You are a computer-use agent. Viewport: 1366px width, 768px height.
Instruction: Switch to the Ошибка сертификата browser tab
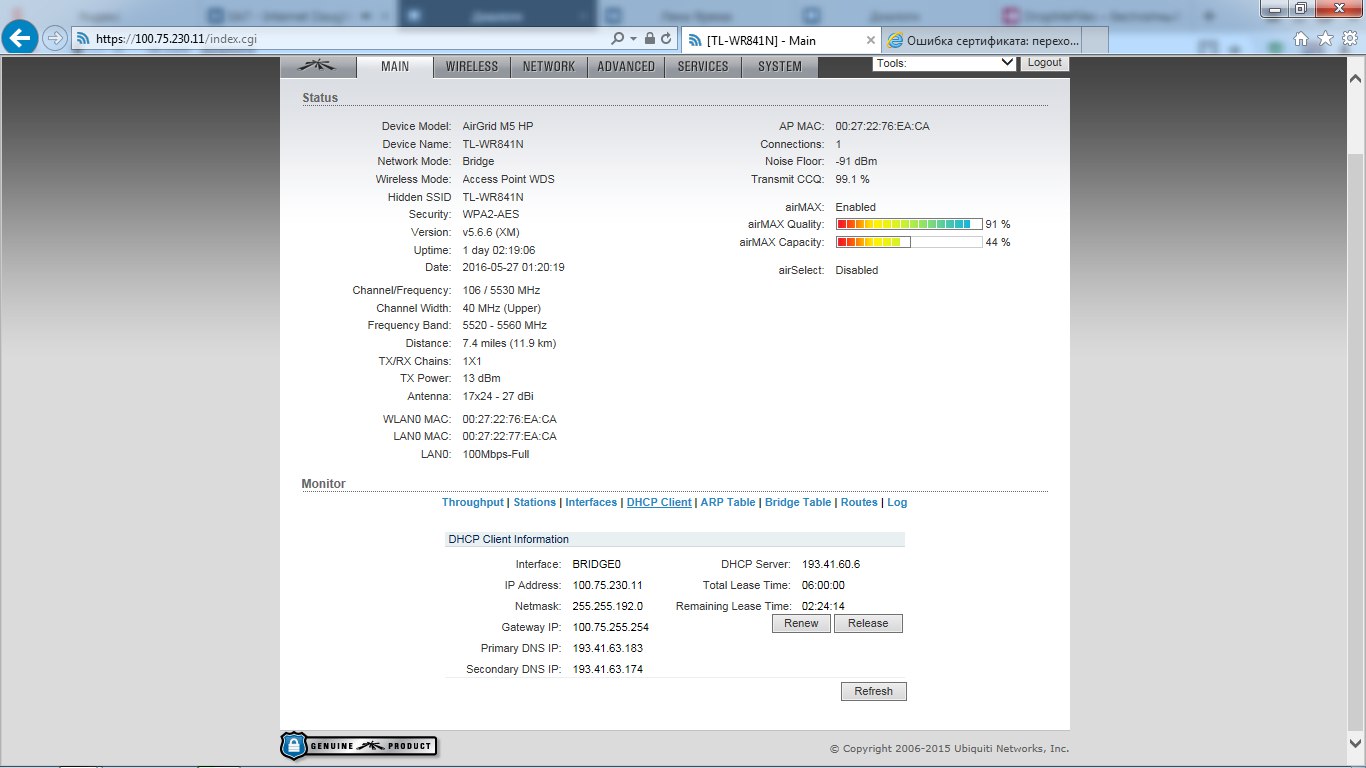point(982,40)
